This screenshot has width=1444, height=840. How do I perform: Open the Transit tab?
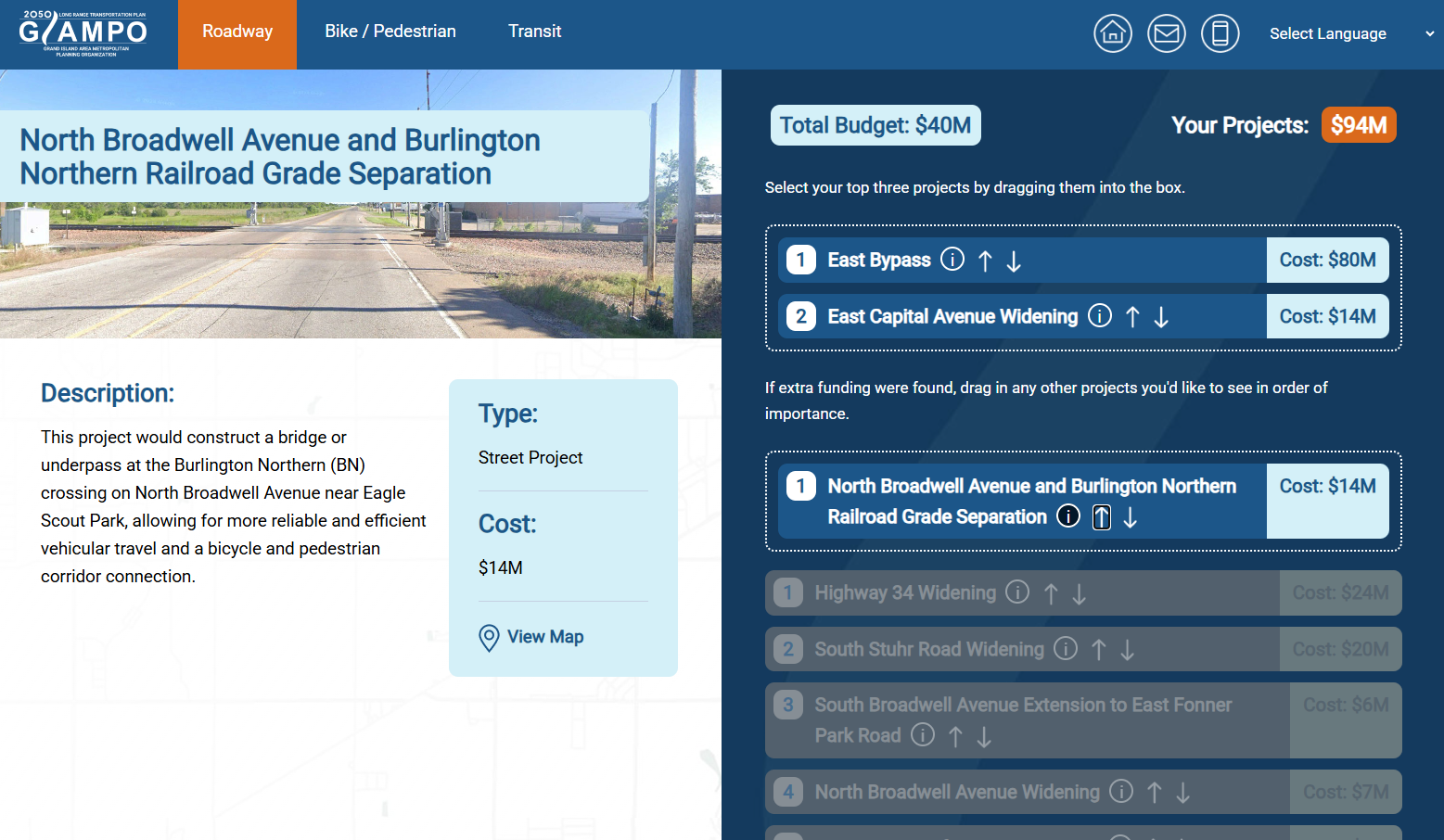click(x=534, y=31)
